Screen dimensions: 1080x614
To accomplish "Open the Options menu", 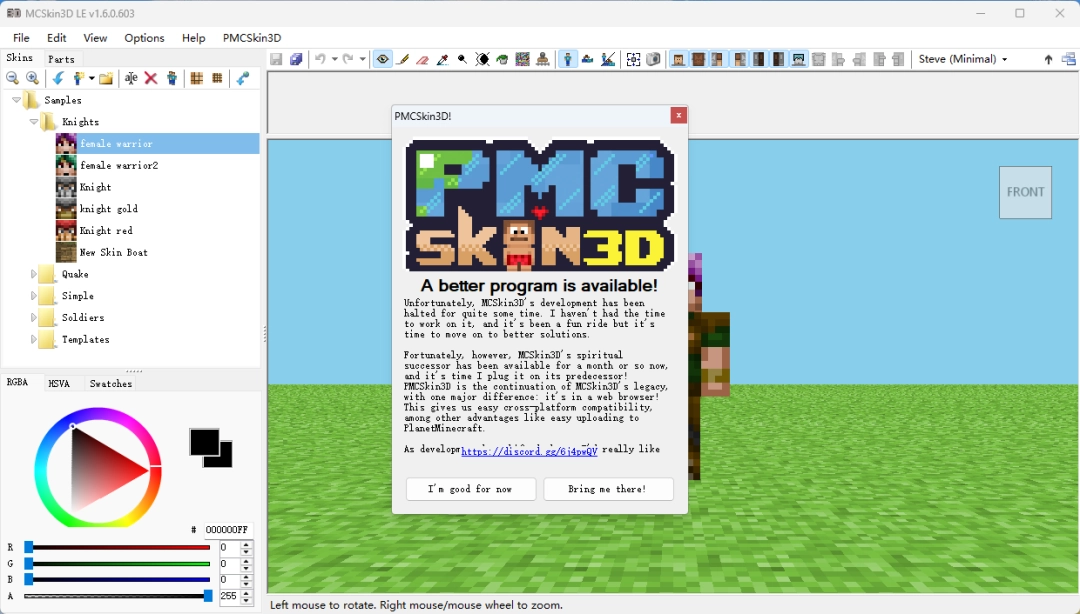I will tap(144, 38).
